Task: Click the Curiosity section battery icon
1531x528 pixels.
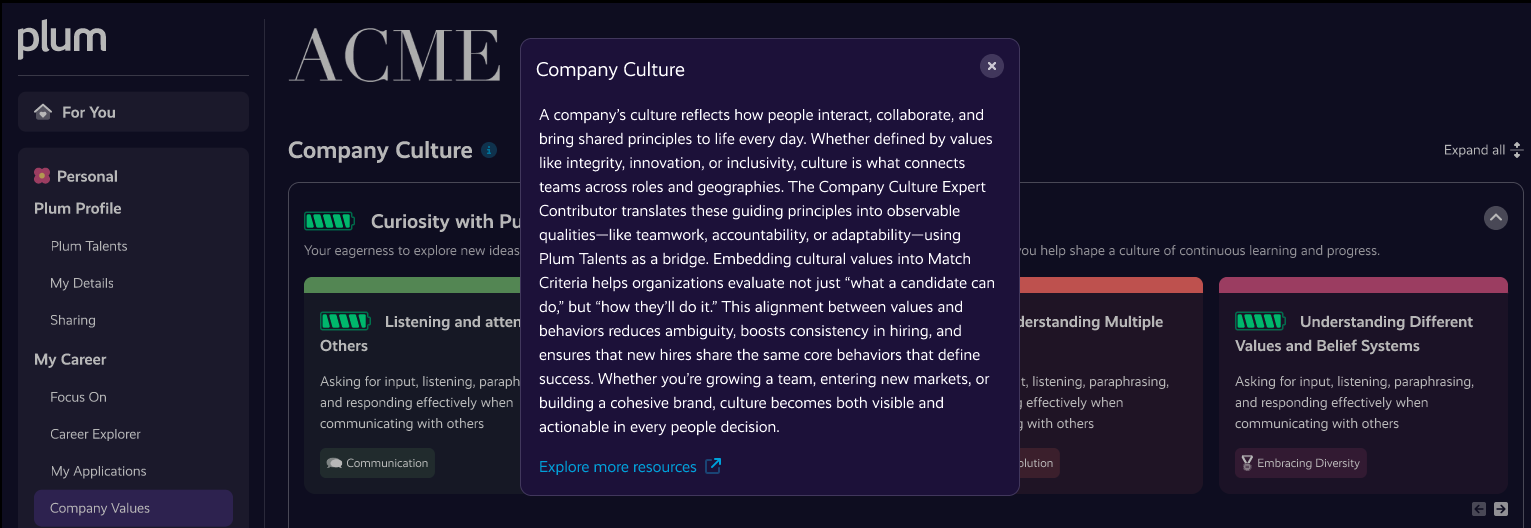Action: pyautogui.click(x=329, y=221)
